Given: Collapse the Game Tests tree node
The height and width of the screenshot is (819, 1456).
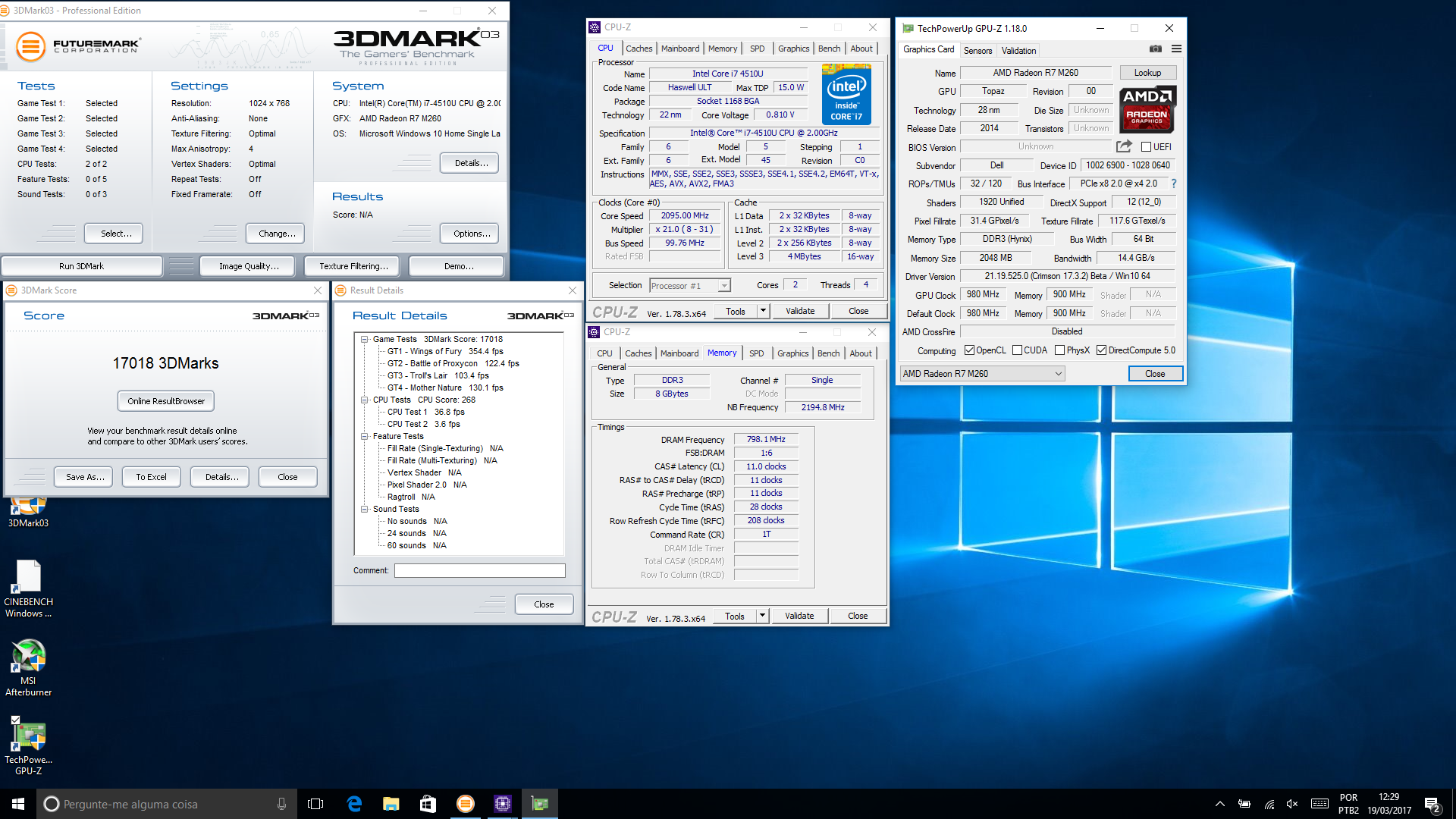Looking at the screenshot, I should 365,339.
